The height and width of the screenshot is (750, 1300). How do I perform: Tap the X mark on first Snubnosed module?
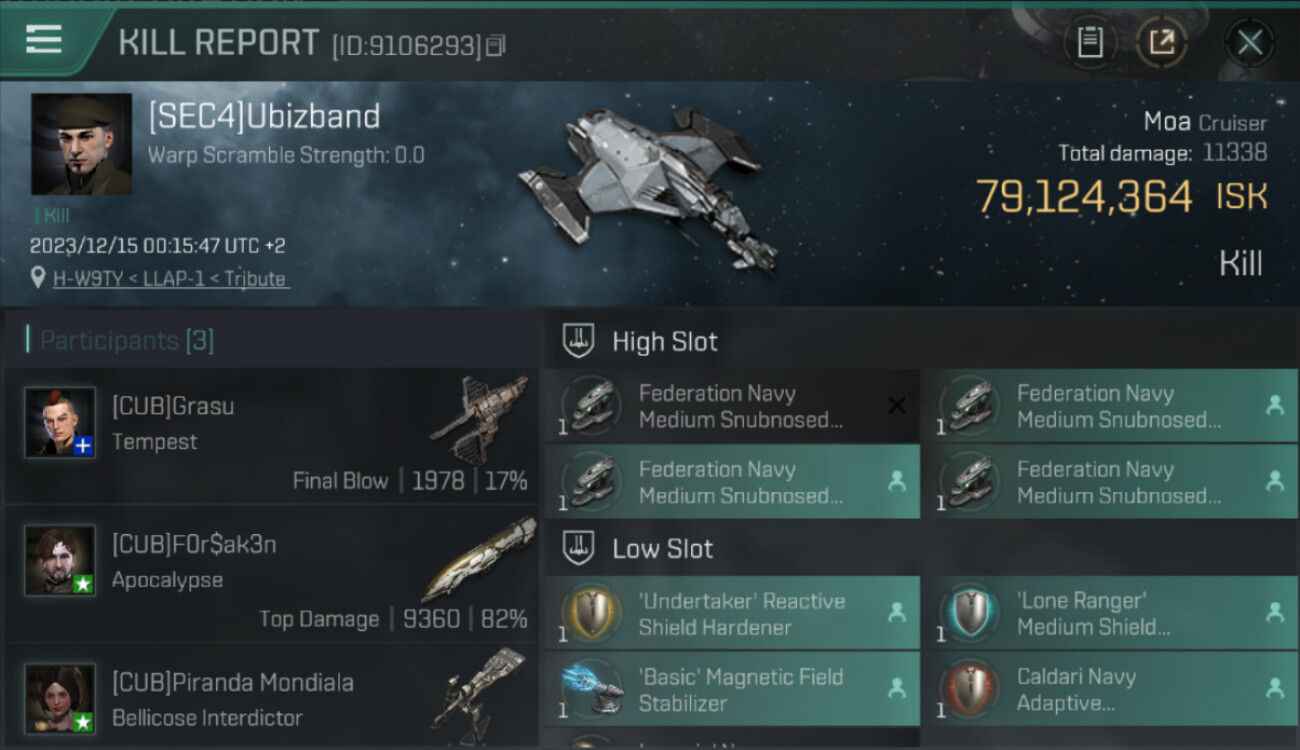[896, 405]
